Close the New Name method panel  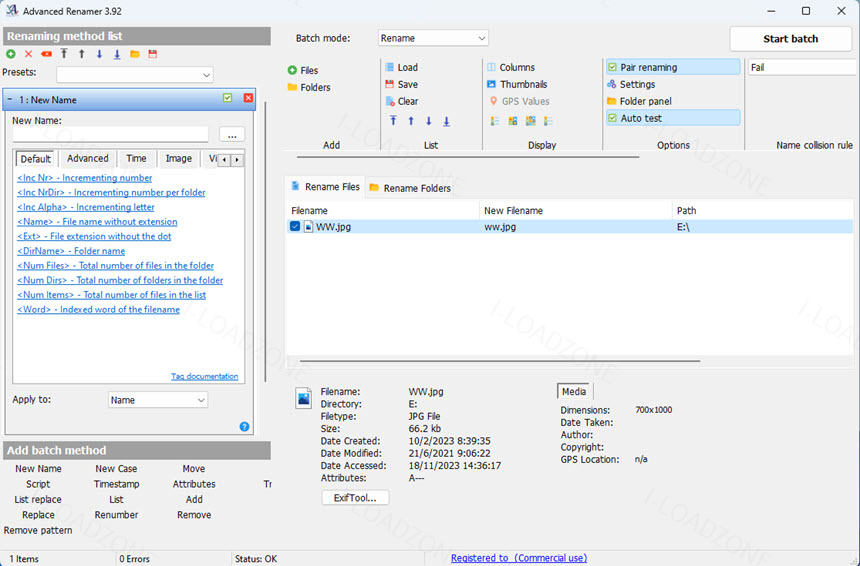point(248,98)
